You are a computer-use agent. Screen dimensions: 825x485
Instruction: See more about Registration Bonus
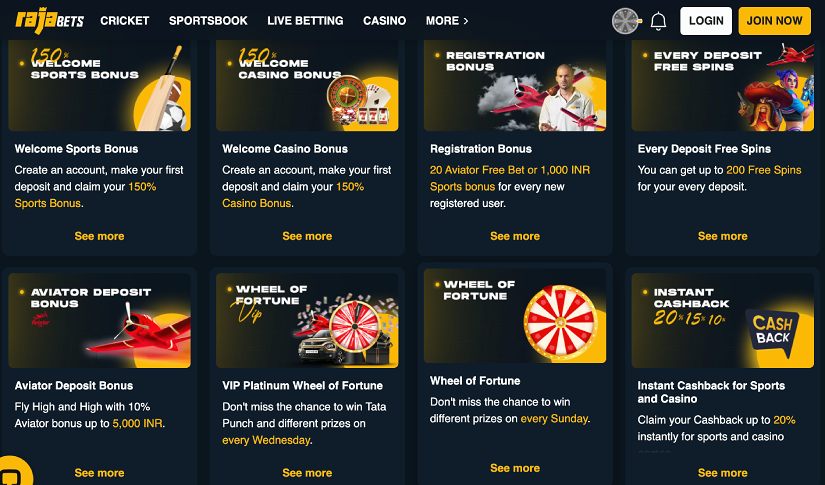(515, 236)
